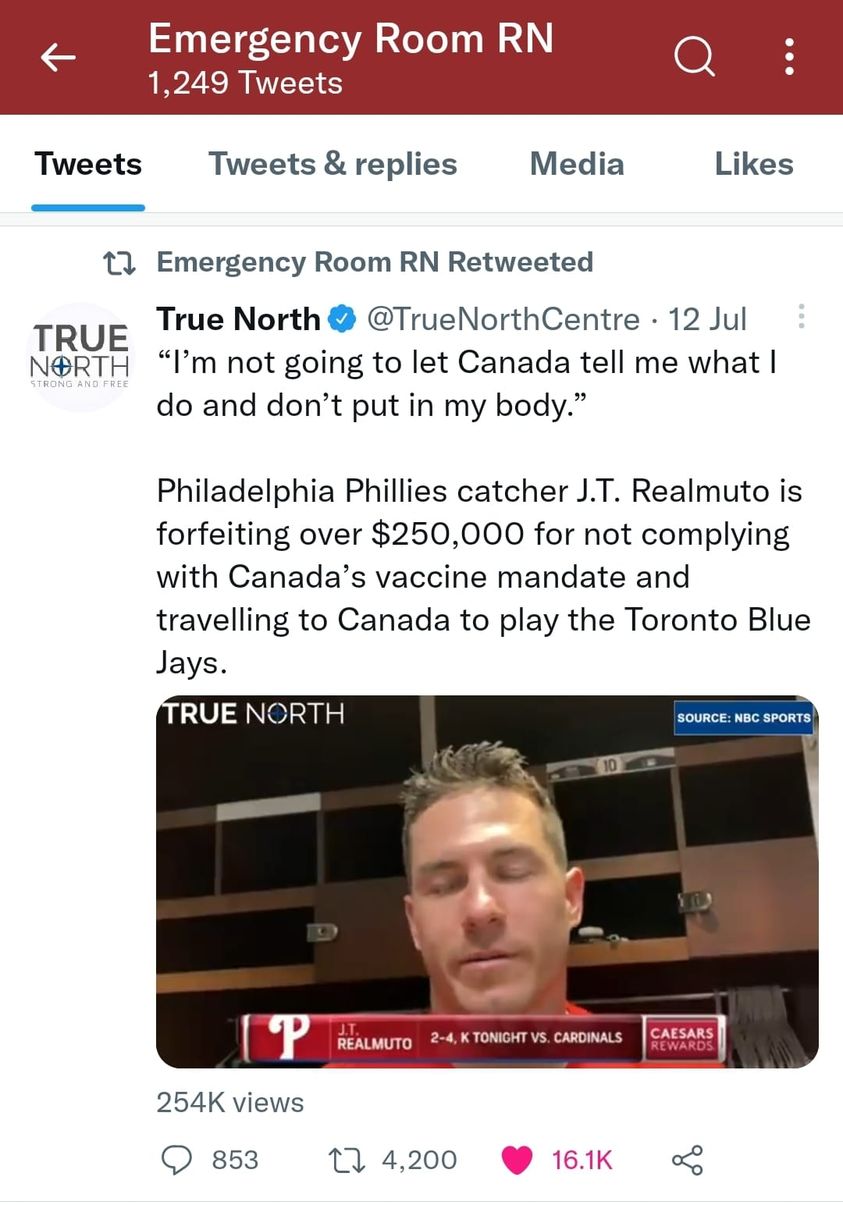Share the tweet via share icon

click(687, 1159)
